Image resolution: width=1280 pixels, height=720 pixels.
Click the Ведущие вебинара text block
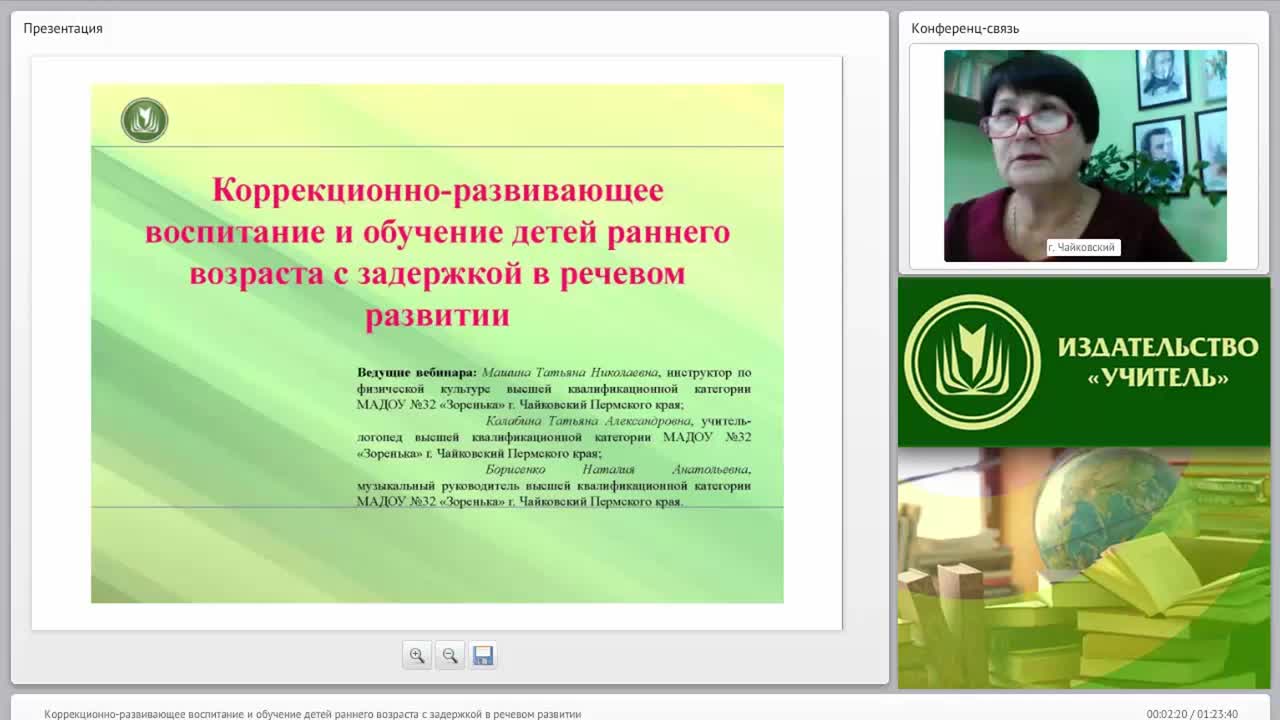pyautogui.click(x=554, y=437)
